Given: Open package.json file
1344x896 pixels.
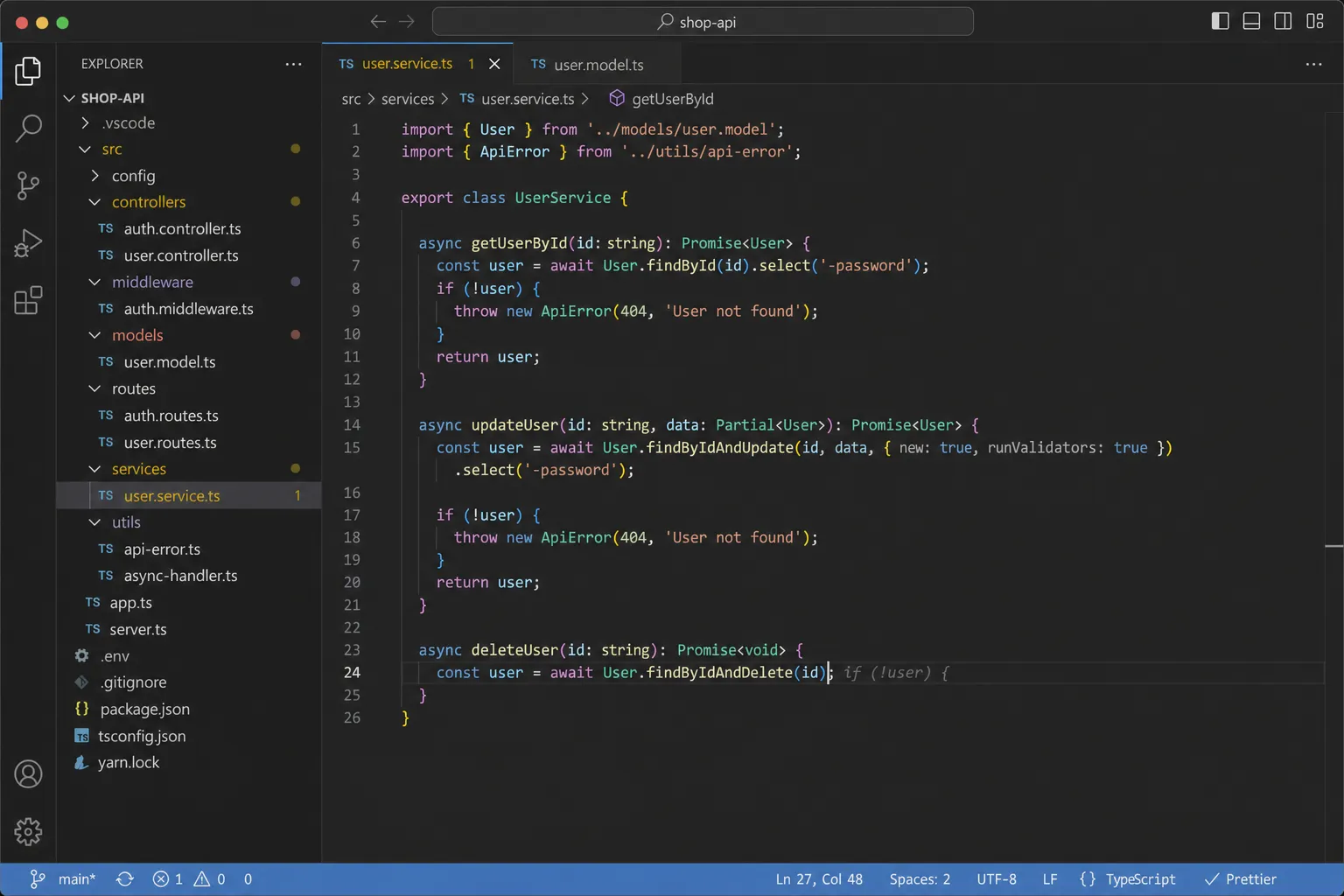Looking at the screenshot, I should [x=188, y=710].
